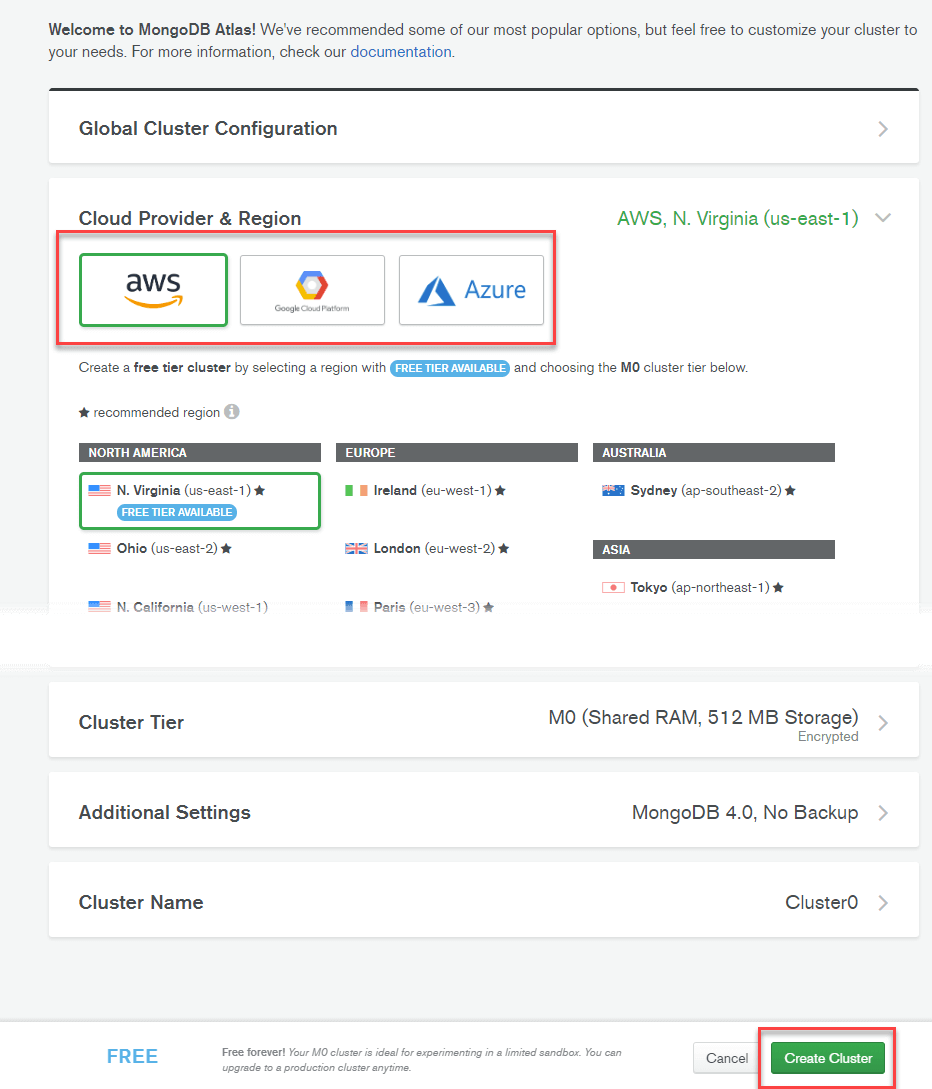This screenshot has height=1089, width=932.
Task: Click the Sydney Australia flag icon
Action: click(613, 491)
